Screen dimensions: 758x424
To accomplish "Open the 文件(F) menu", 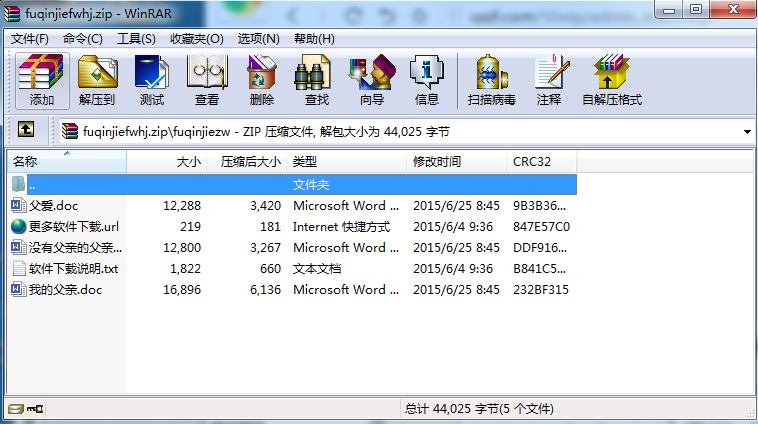I will [30, 39].
